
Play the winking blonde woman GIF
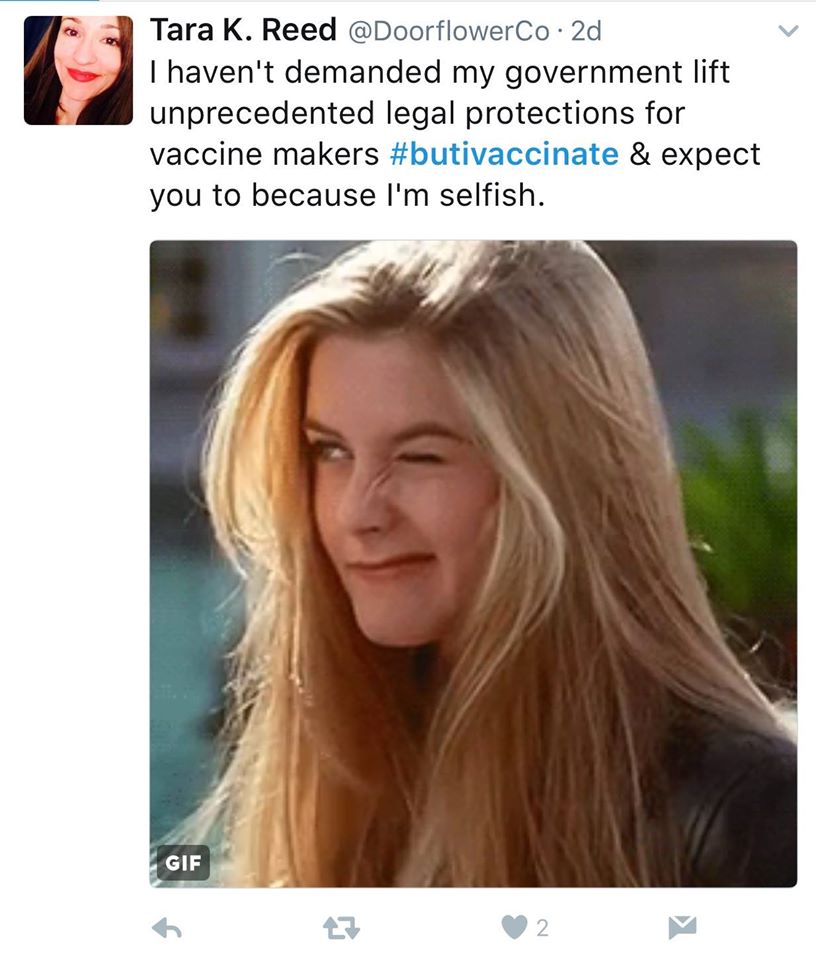coord(473,563)
